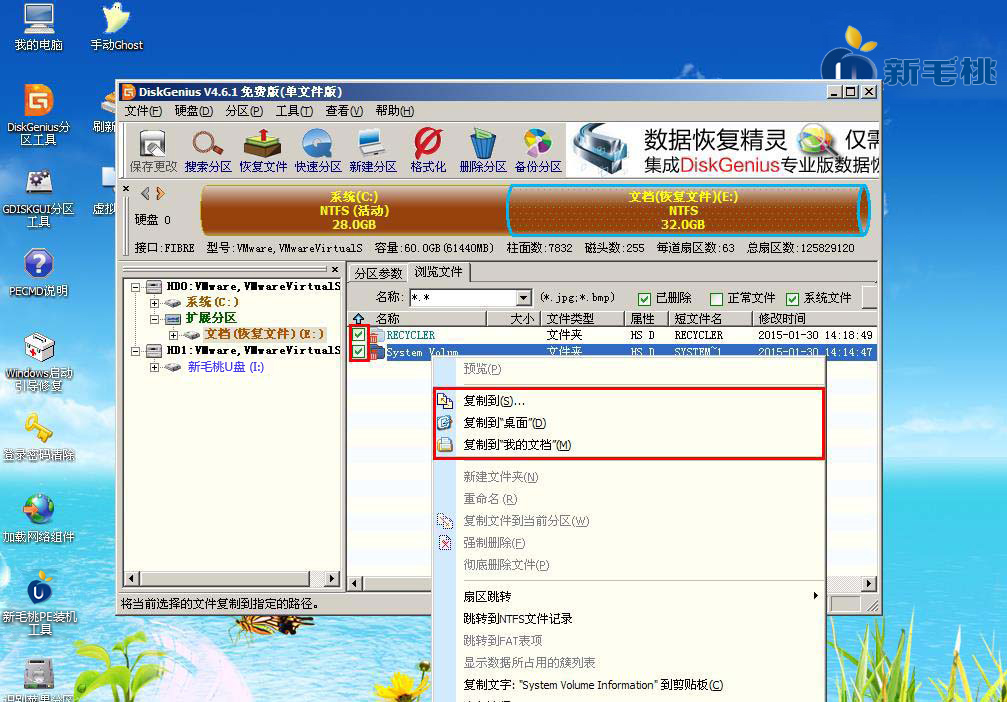
Task: Open the PECMD说明 help icon
Action: 39,272
